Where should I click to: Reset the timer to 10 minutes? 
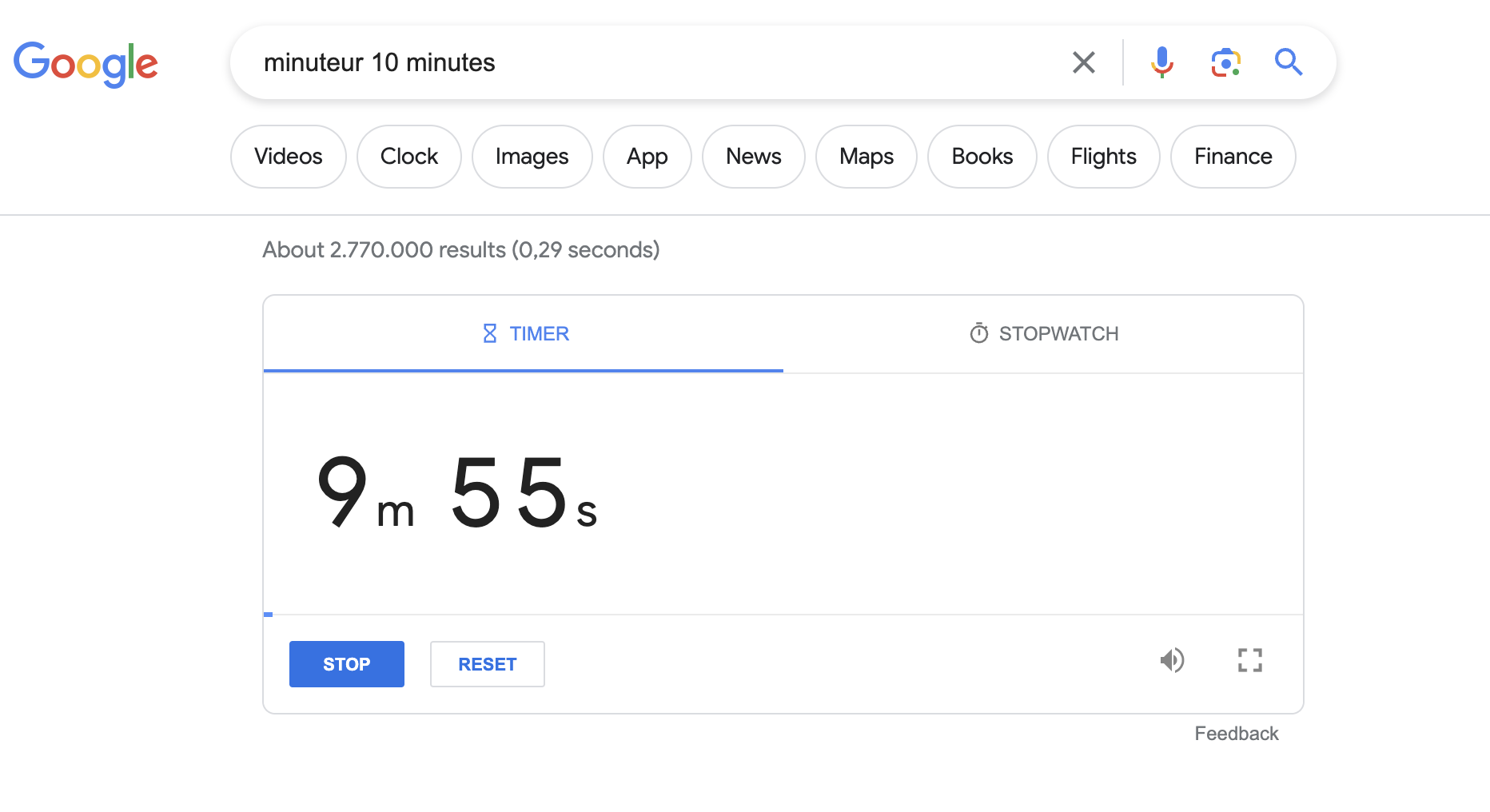[x=487, y=663]
